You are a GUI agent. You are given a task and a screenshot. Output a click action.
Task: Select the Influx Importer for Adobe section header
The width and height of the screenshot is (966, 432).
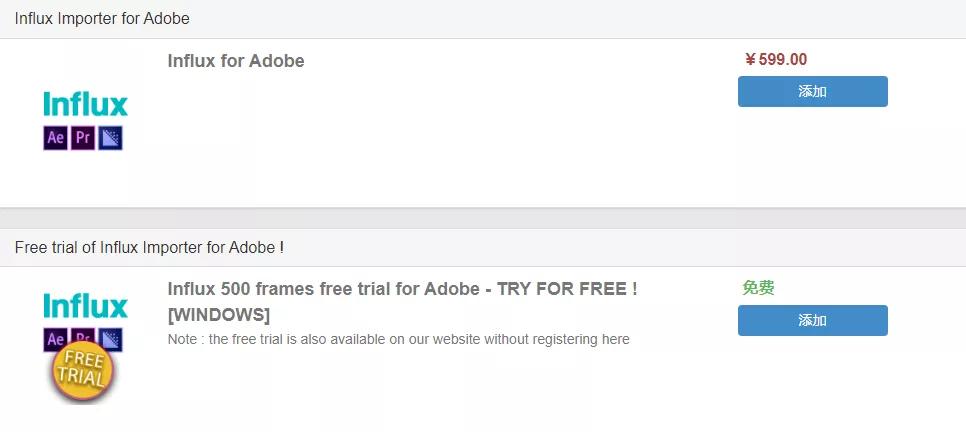pos(102,19)
